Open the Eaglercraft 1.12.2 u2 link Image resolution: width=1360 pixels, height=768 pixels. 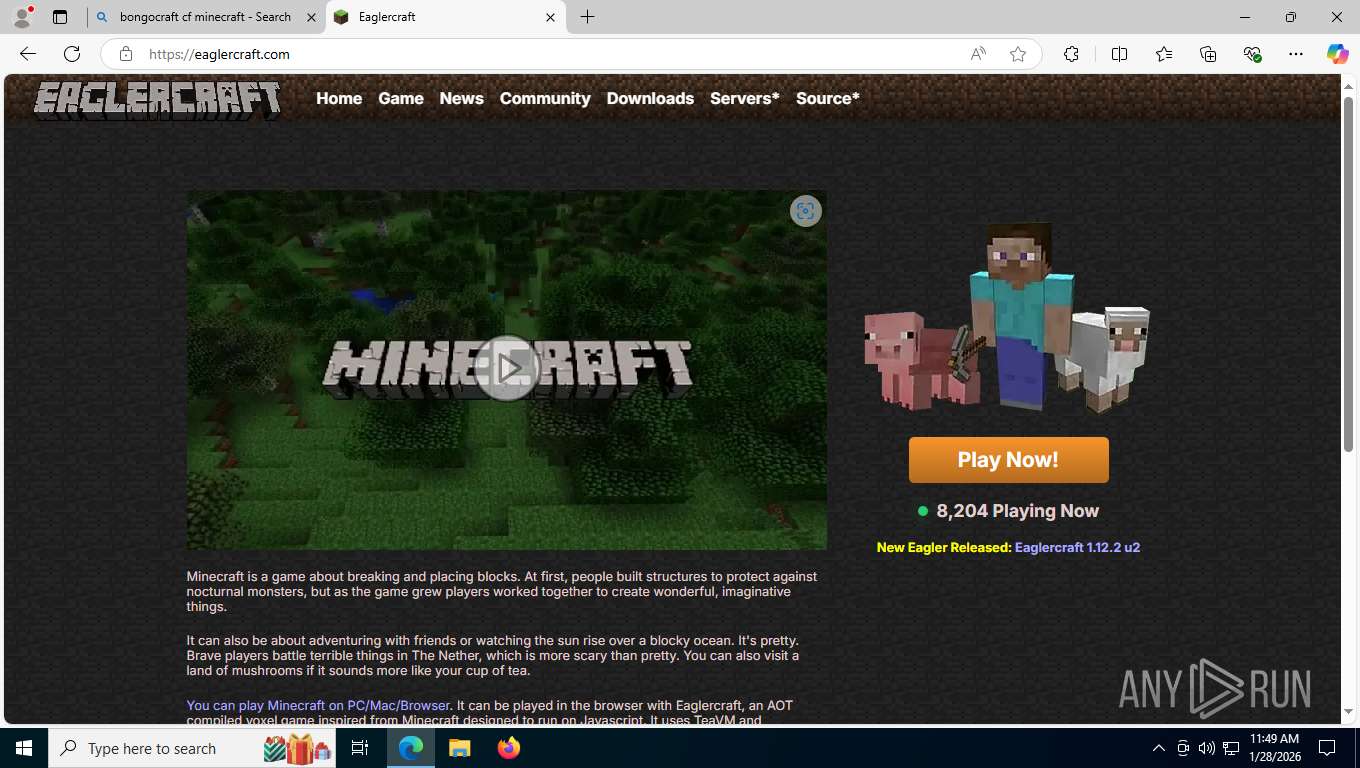(x=1077, y=547)
